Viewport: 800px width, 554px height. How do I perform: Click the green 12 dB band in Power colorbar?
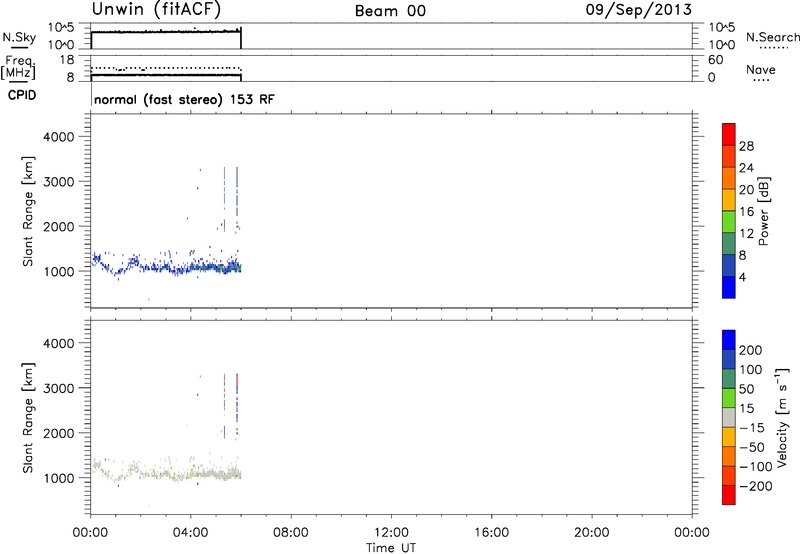tap(729, 221)
